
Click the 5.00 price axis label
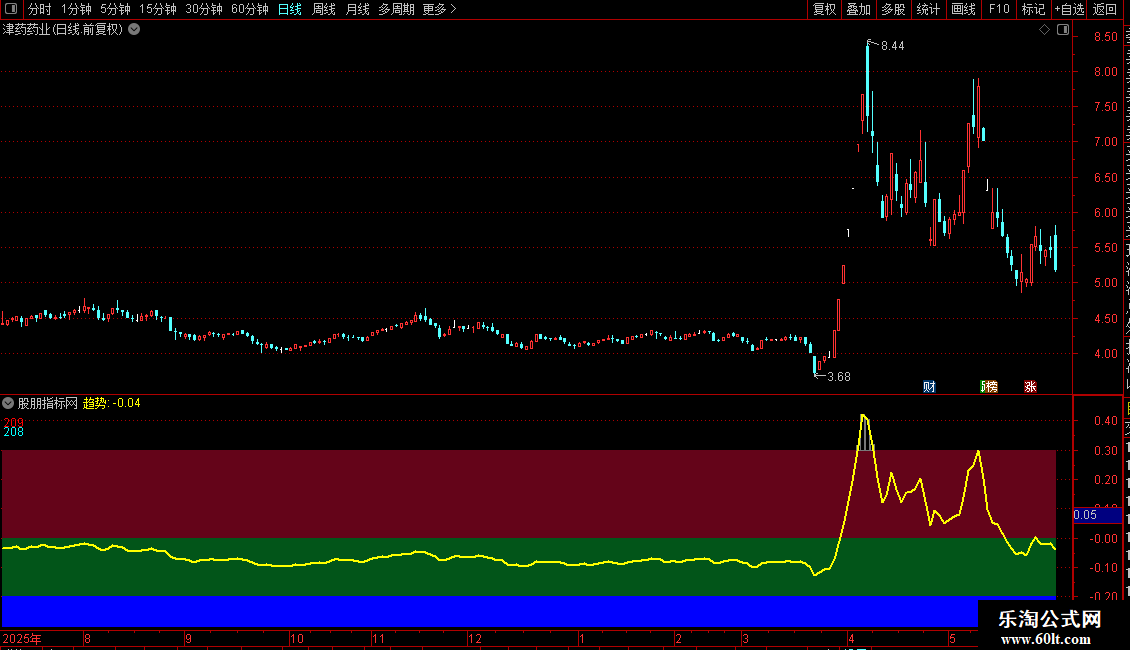[1105, 283]
